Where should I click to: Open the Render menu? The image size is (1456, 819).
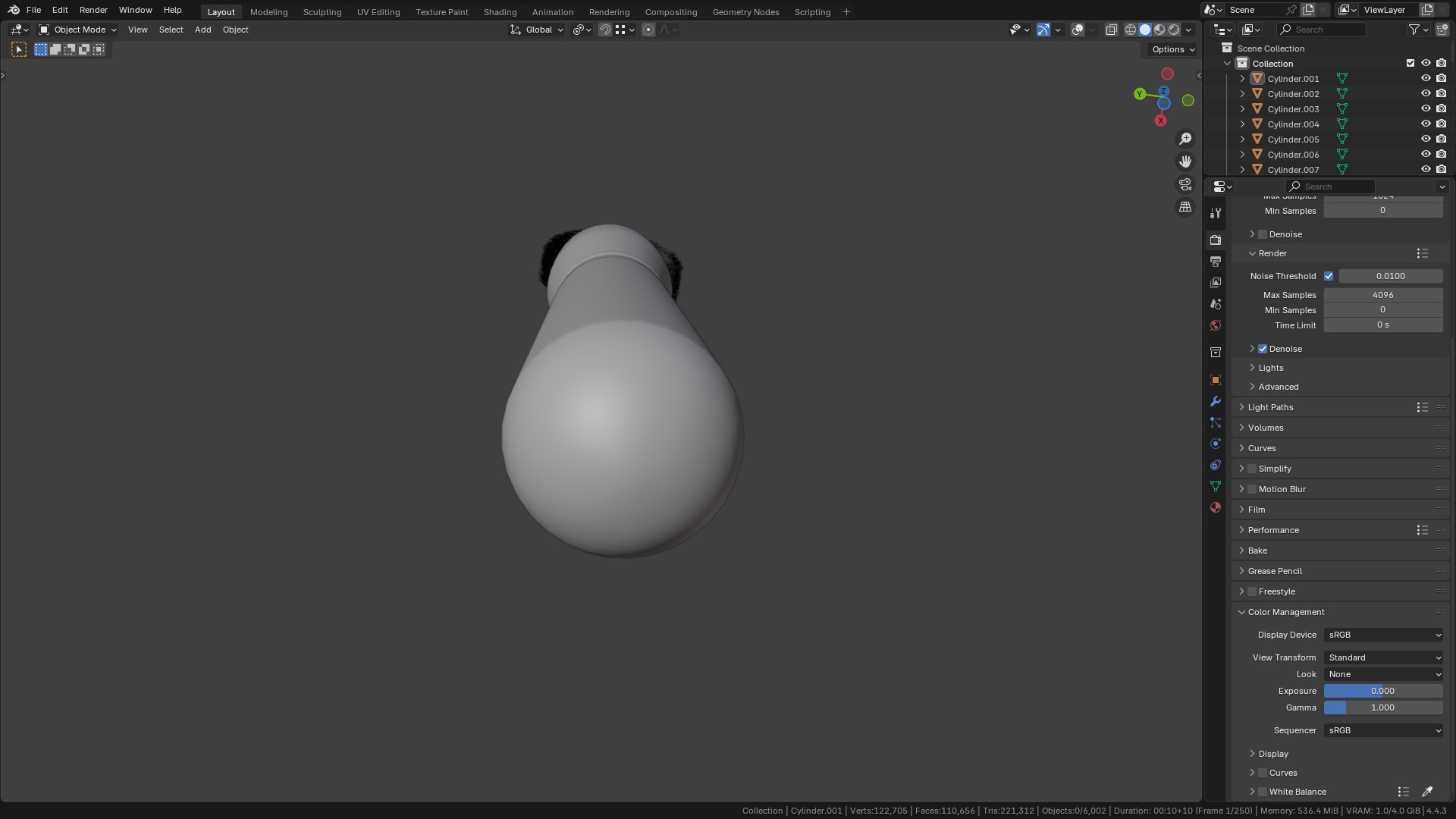[93, 10]
